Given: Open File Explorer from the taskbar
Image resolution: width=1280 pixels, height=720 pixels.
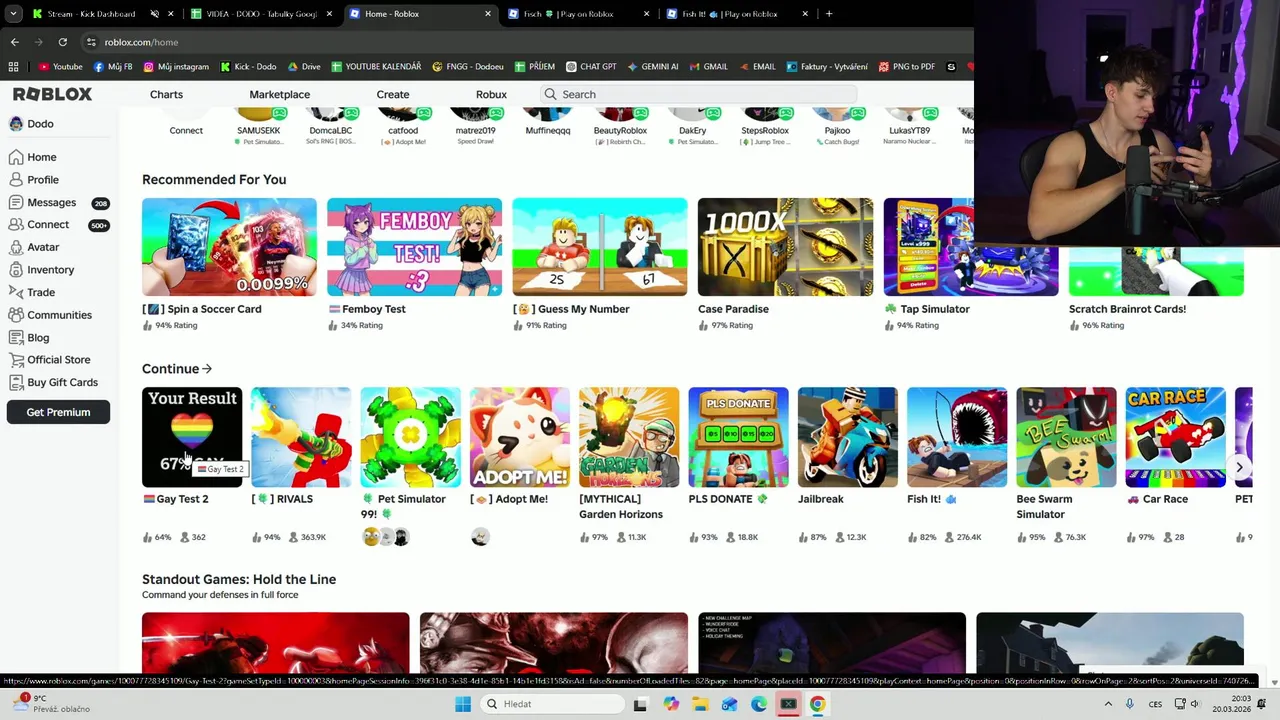Looking at the screenshot, I should [x=700, y=704].
